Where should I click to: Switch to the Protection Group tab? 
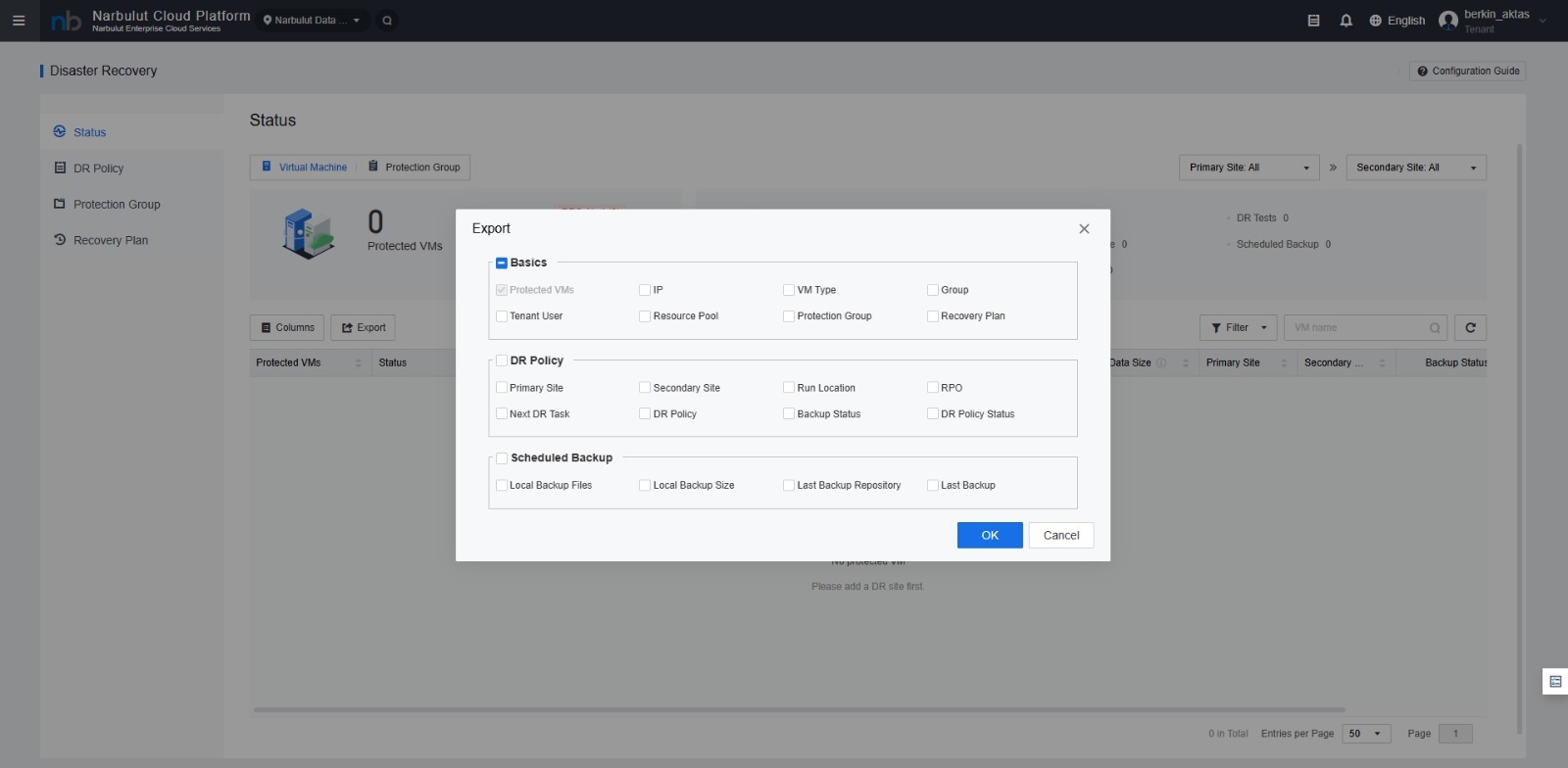pos(414,168)
